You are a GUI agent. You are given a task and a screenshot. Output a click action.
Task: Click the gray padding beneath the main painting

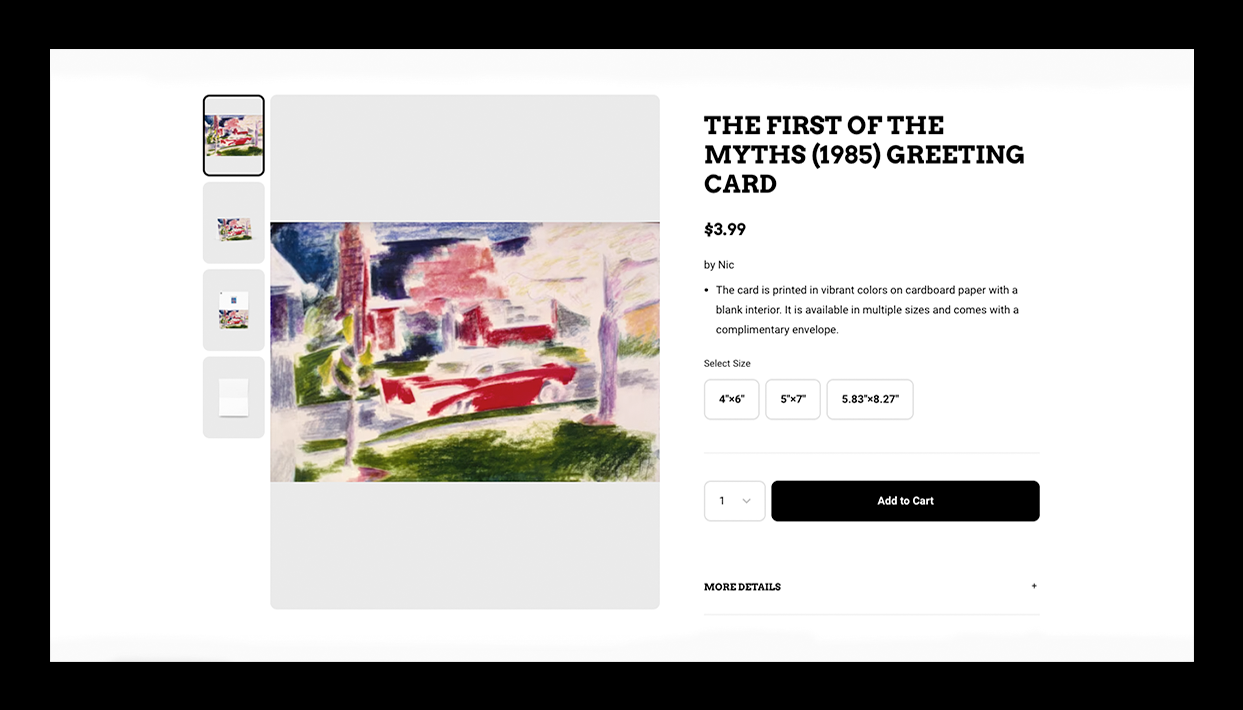465,545
